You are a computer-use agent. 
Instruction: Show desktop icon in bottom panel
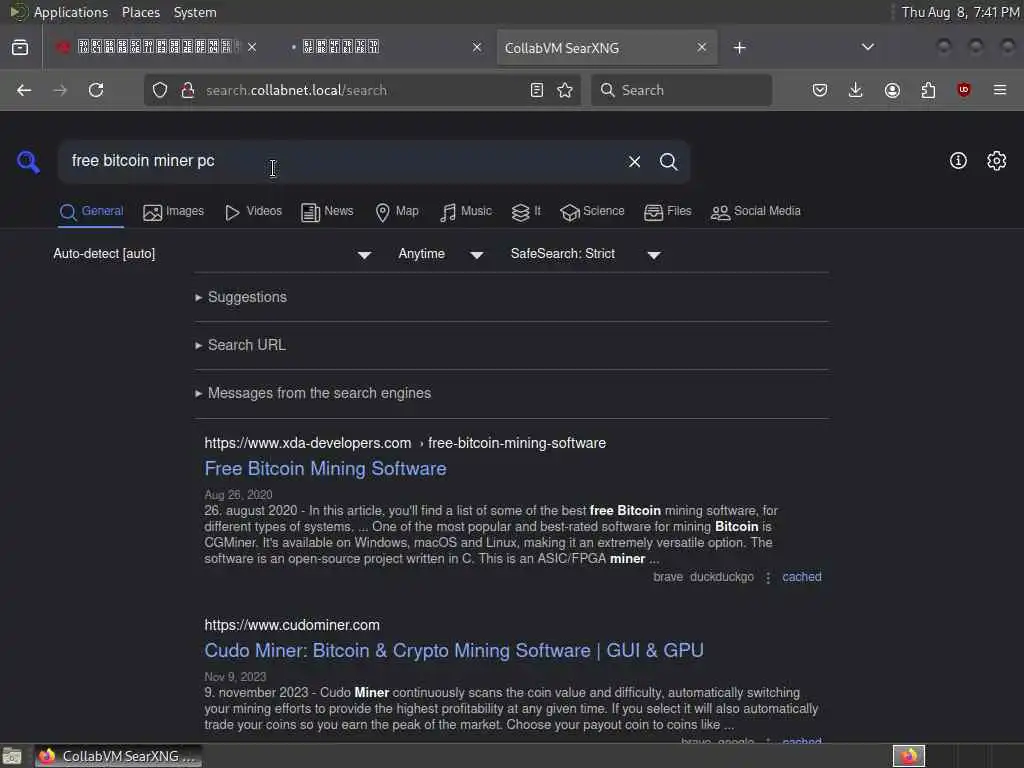tap(12, 756)
